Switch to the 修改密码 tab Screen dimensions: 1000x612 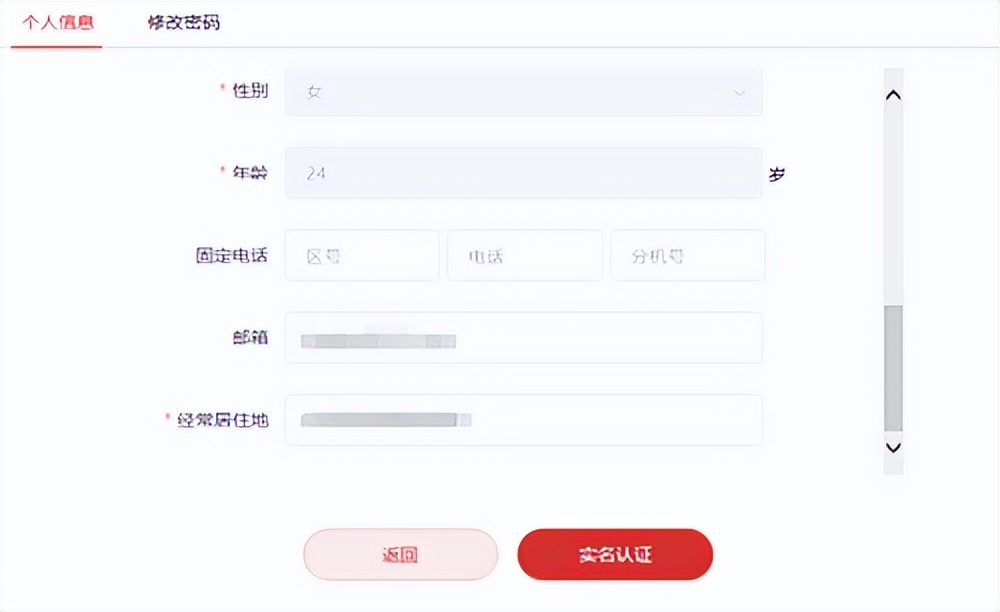click(x=183, y=21)
